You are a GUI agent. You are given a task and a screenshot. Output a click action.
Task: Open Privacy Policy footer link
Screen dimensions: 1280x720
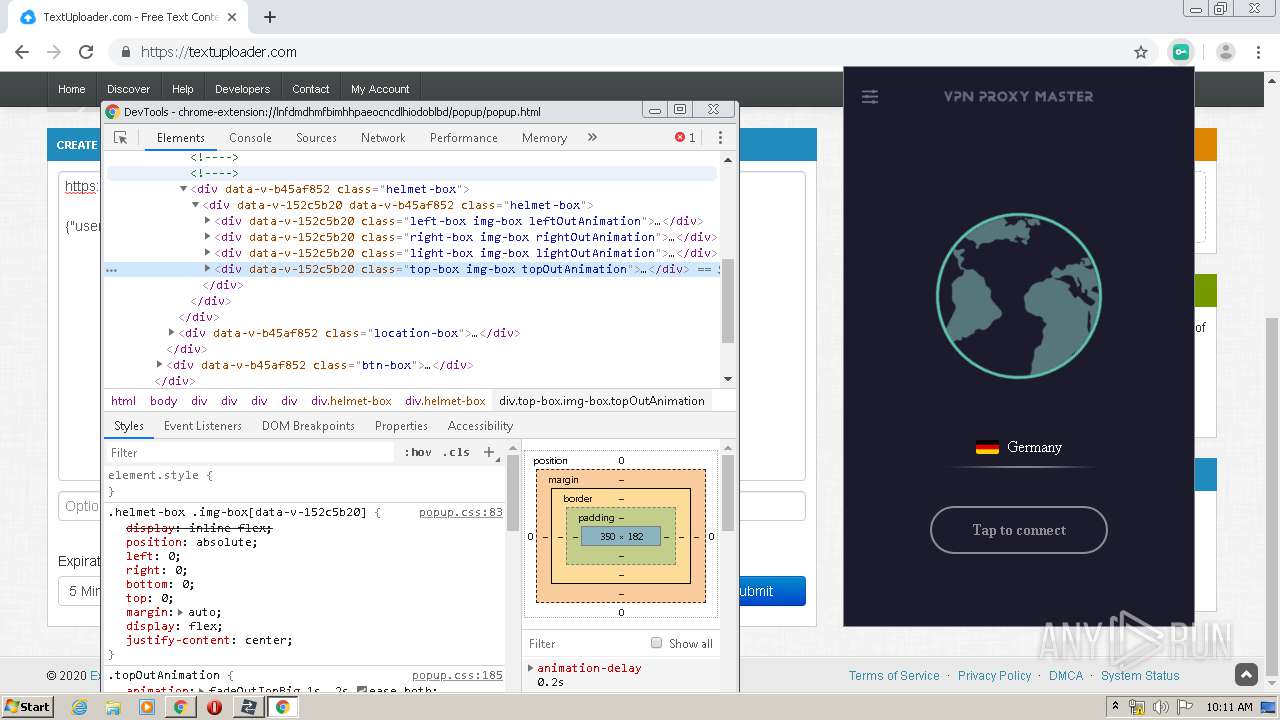click(994, 676)
